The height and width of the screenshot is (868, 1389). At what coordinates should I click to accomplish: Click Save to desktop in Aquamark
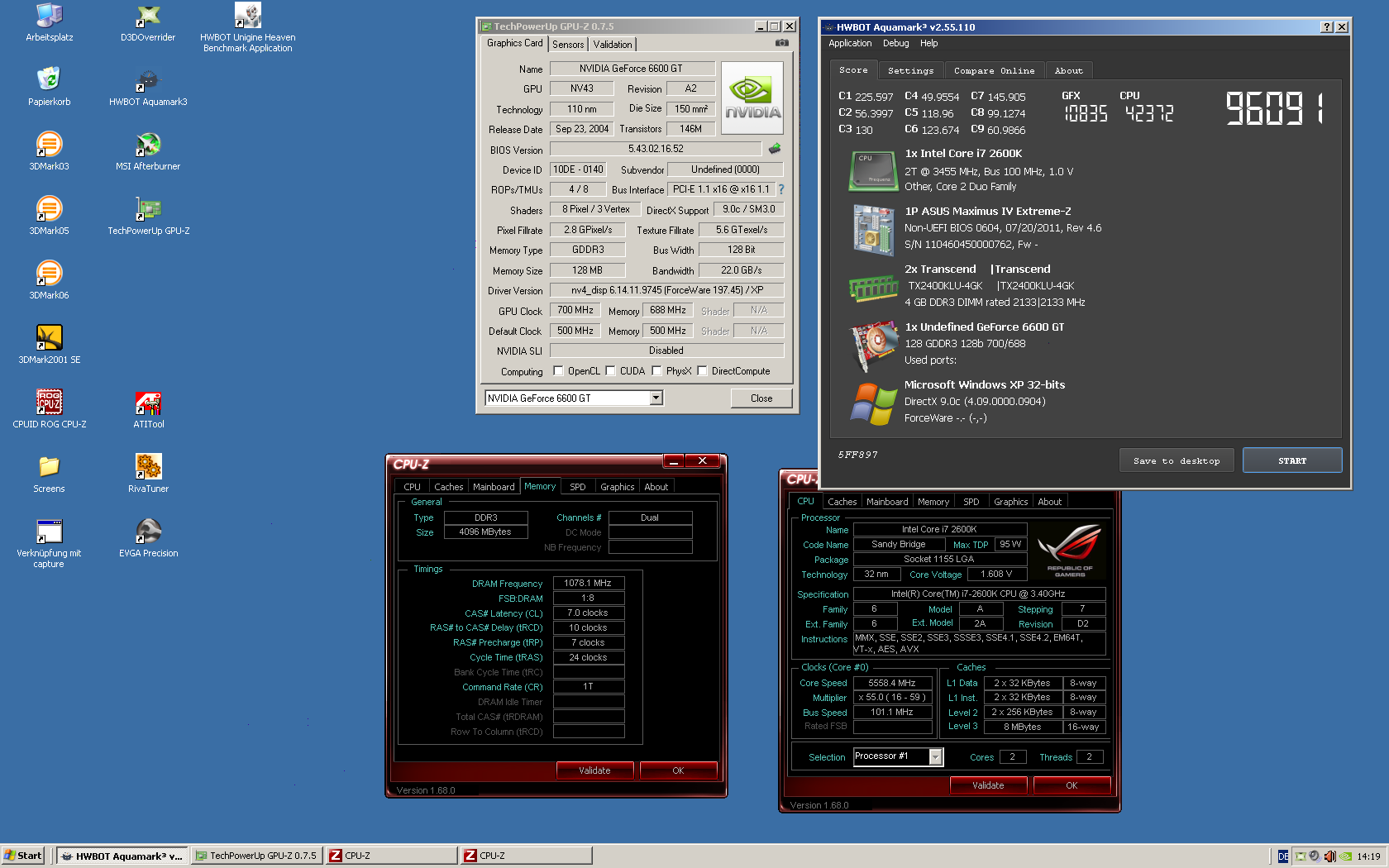click(1177, 460)
